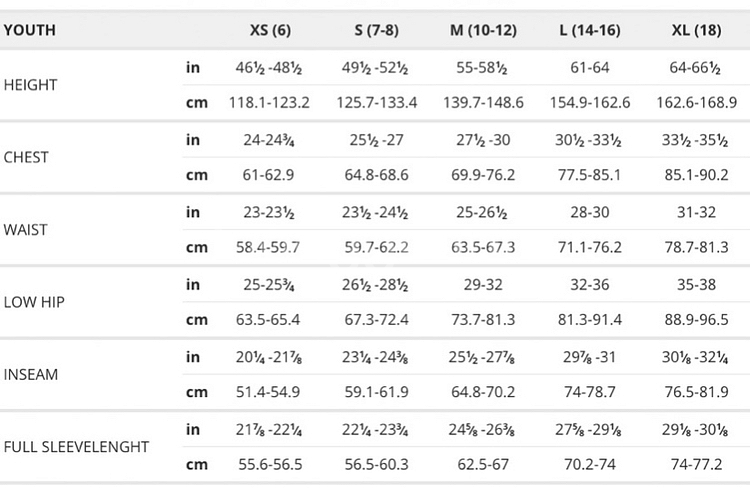This screenshot has height=492, width=750.
Task: Click the WAIST row label
Action: click(x=26, y=229)
